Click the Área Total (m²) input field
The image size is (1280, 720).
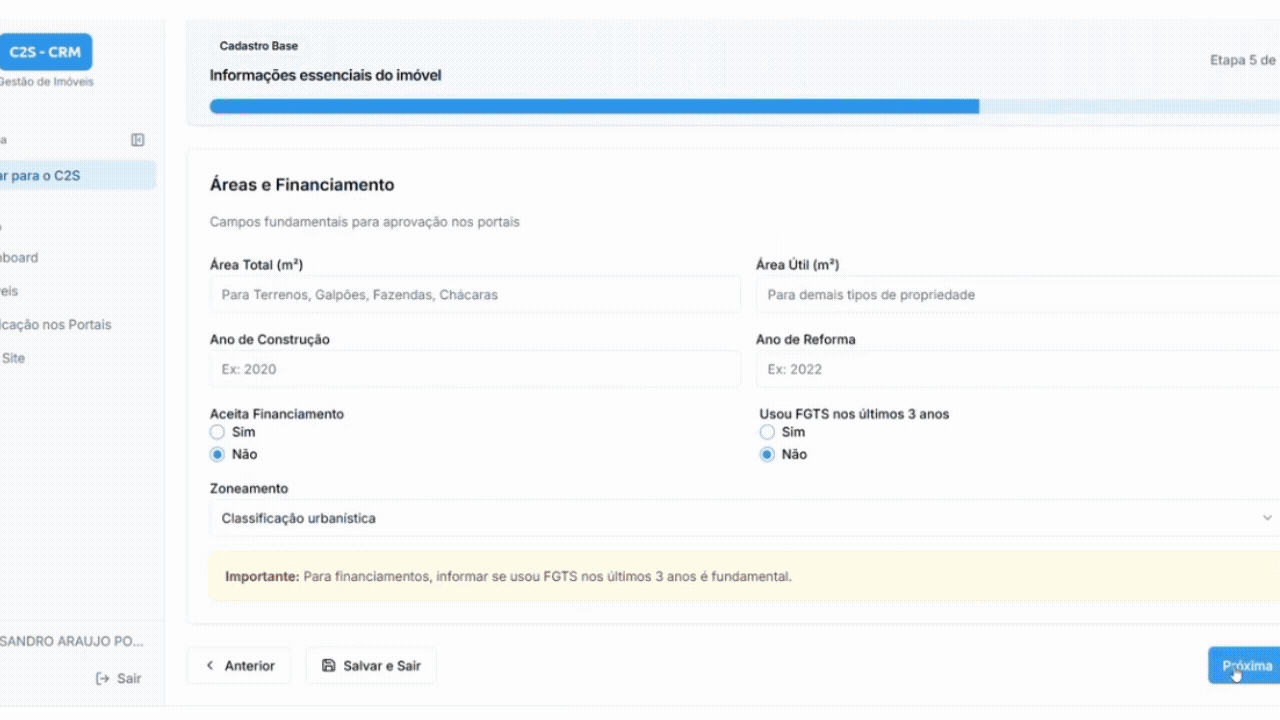(475, 295)
